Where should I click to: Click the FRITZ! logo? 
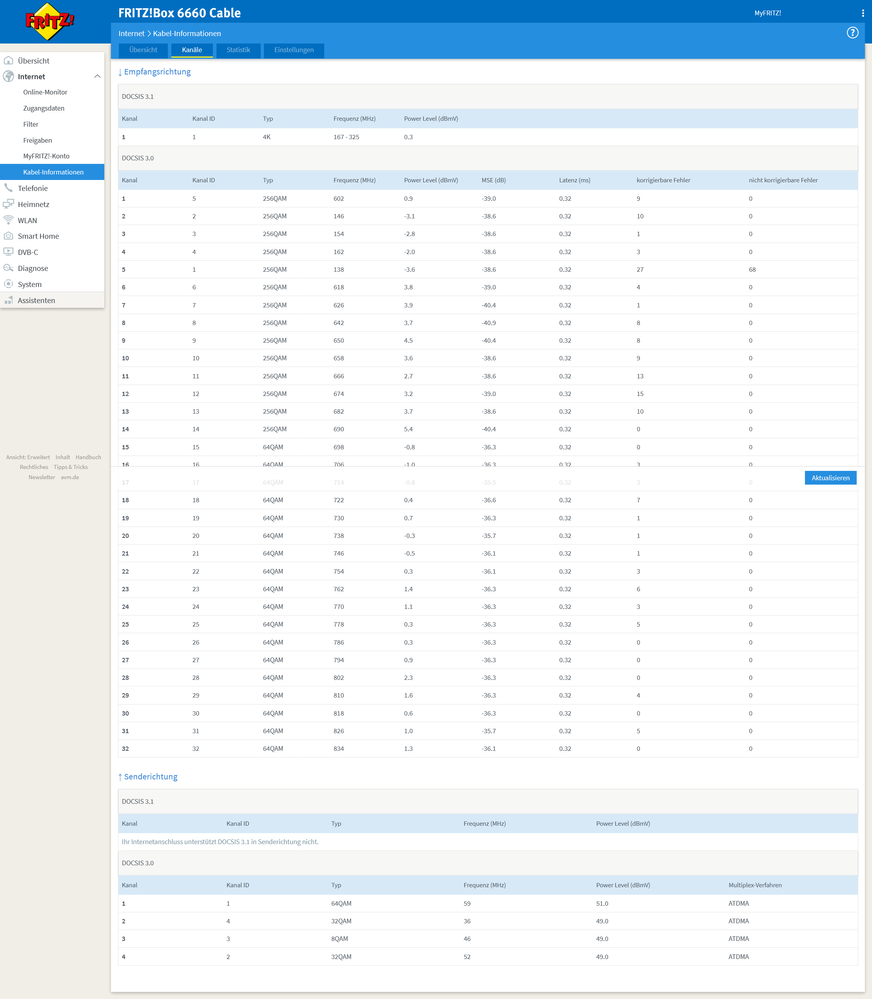coord(50,21)
